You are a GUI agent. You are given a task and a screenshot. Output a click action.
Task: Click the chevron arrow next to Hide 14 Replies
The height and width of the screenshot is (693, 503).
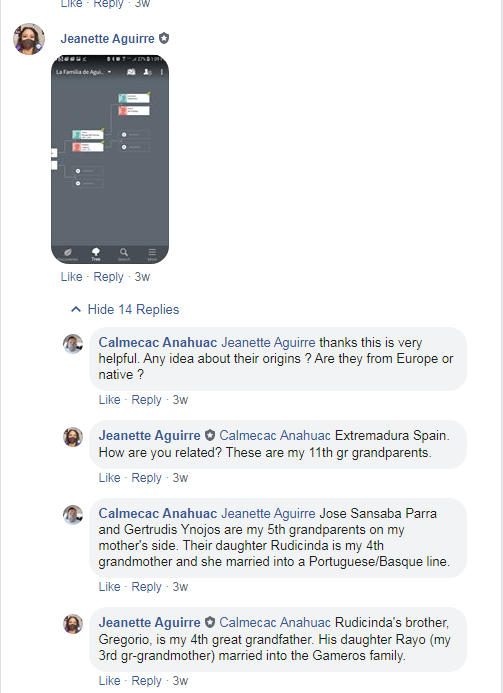pyautogui.click(x=76, y=309)
